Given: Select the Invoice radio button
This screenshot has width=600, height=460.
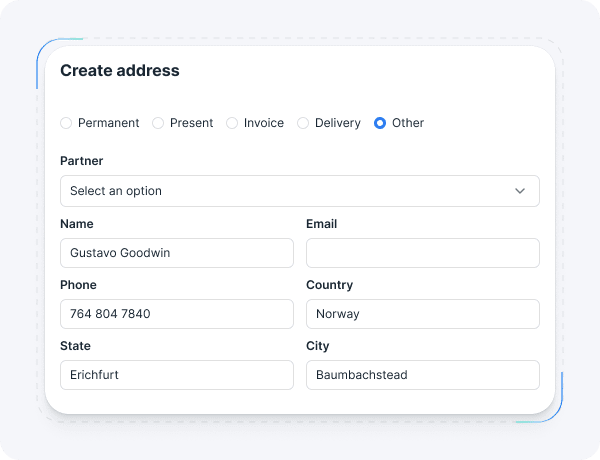Looking at the screenshot, I should 232,123.
